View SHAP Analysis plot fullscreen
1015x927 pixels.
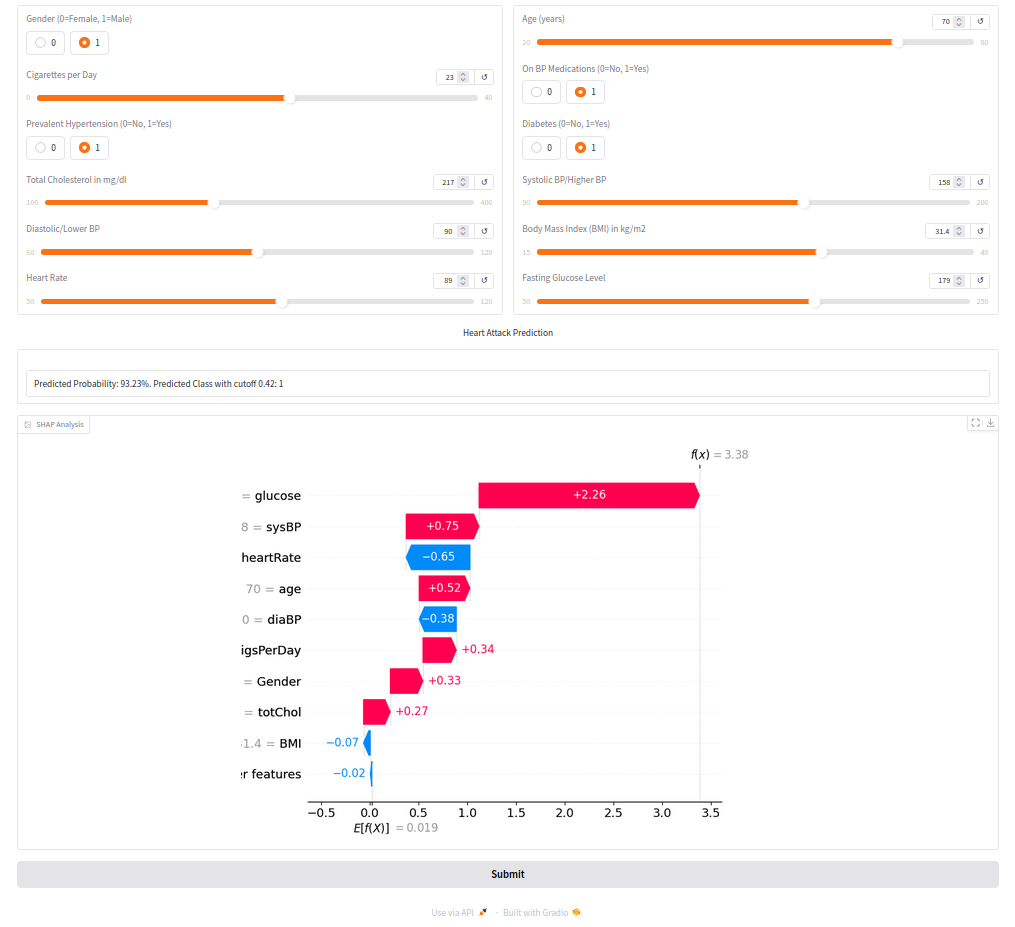pos(975,423)
